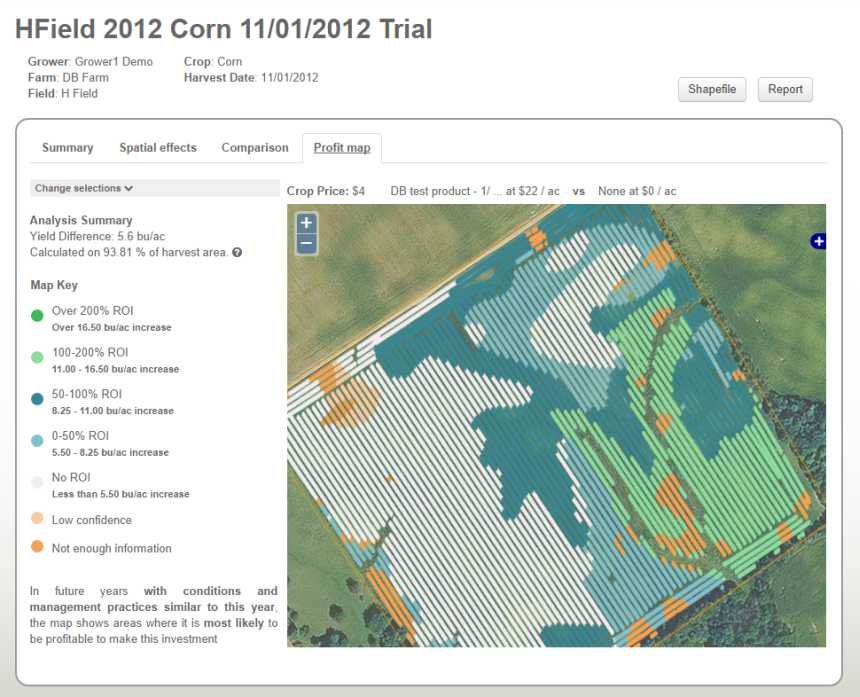This screenshot has width=860, height=697.
Task: Click the 0-50% ROI light blue swatch
Action: tap(37, 440)
